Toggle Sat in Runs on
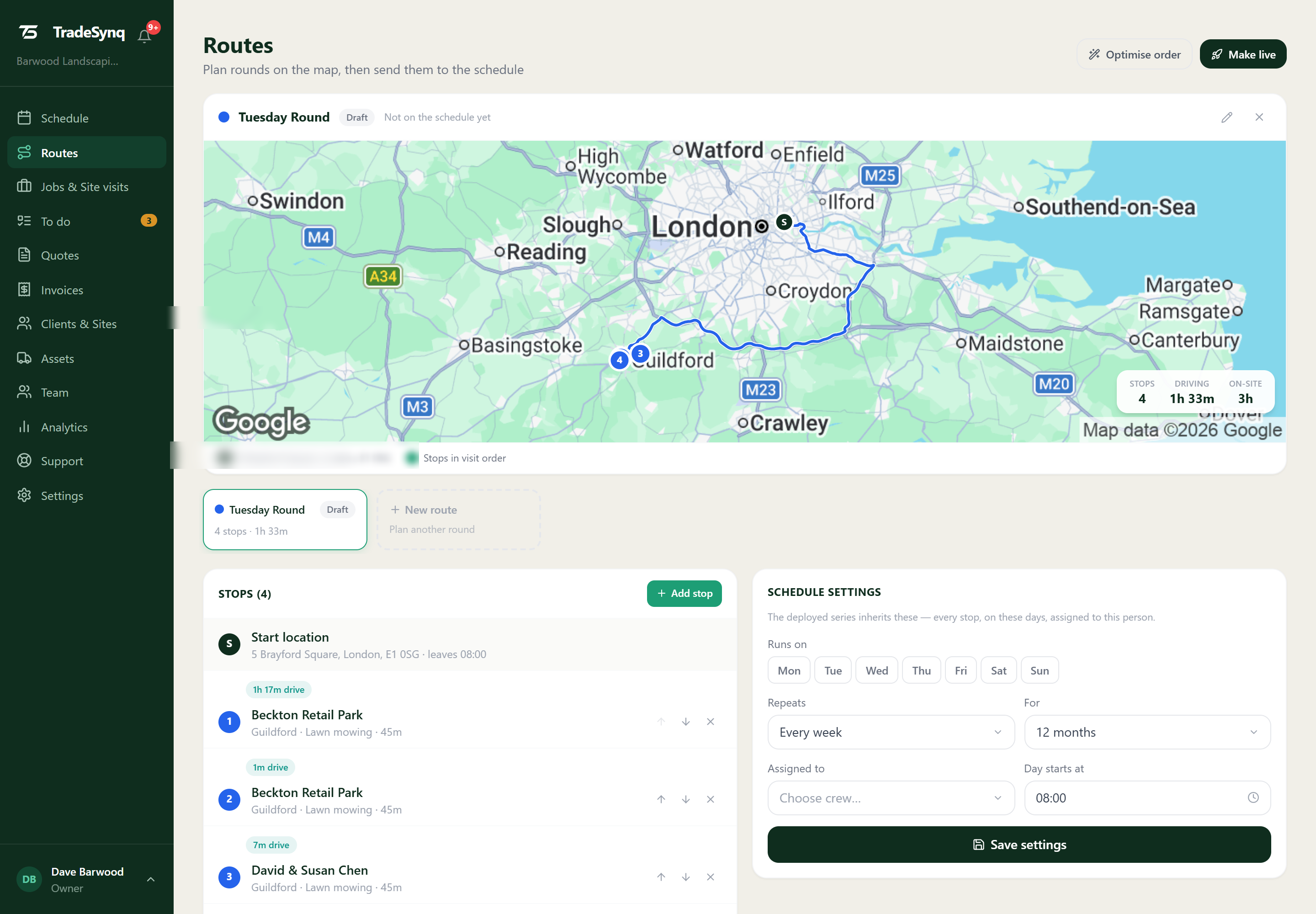Viewport: 1316px width, 914px height. click(x=998, y=670)
